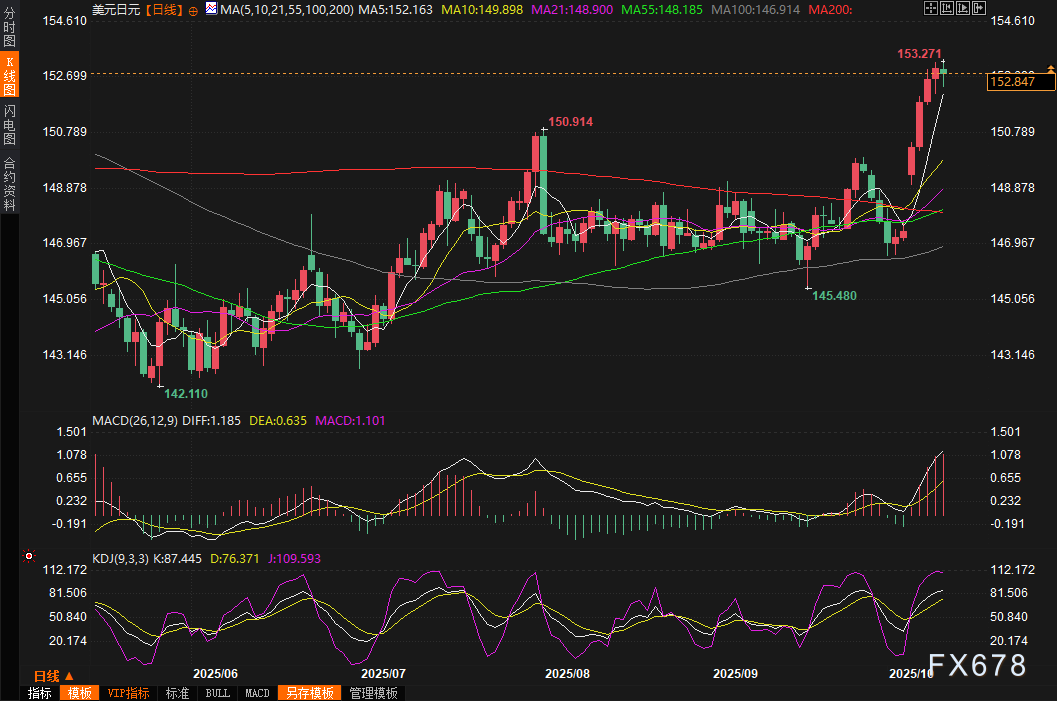The width and height of the screenshot is (1057, 701).
Task: Click the orange circle icon beside 日线 title
Action: click(193, 9)
